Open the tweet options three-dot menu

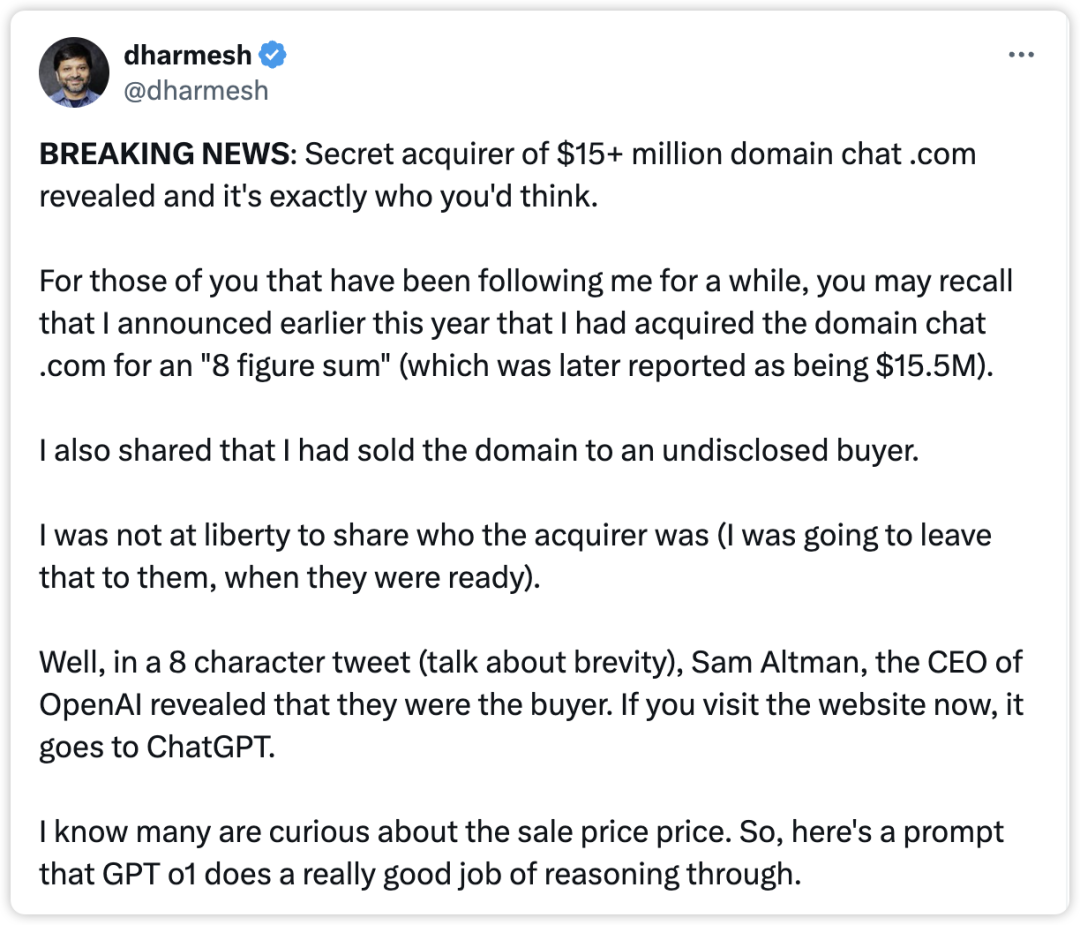[x=1022, y=55]
